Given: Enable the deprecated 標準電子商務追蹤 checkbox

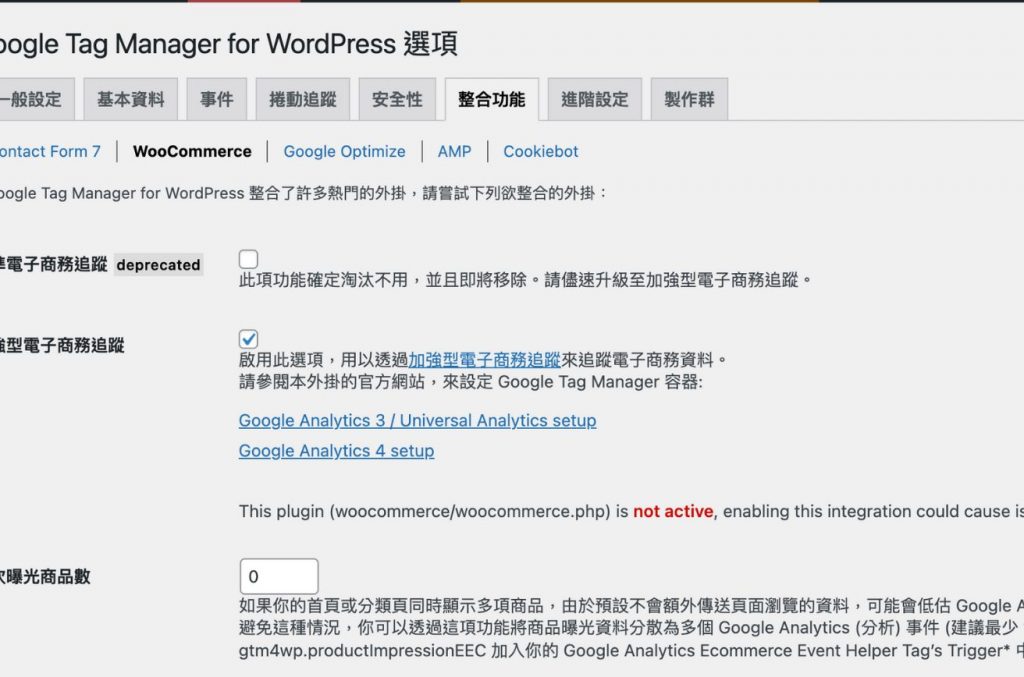Looking at the screenshot, I should pos(248,259).
